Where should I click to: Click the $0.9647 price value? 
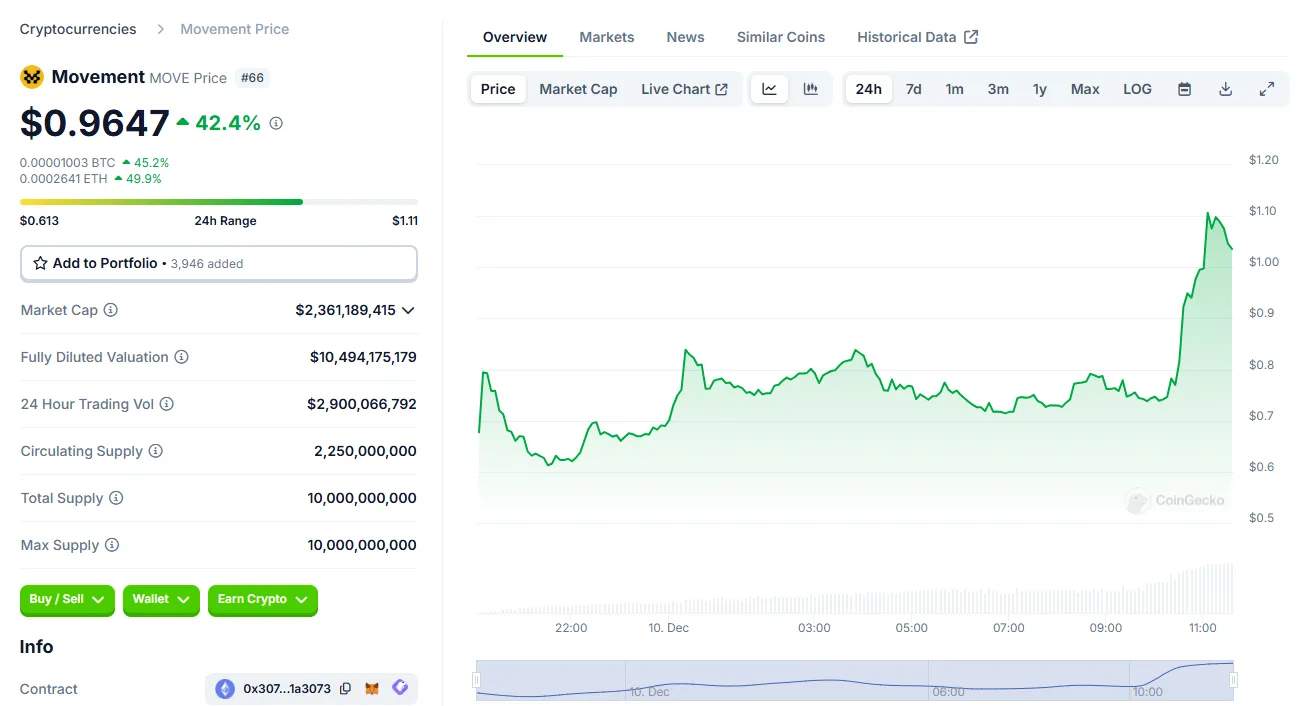click(95, 123)
